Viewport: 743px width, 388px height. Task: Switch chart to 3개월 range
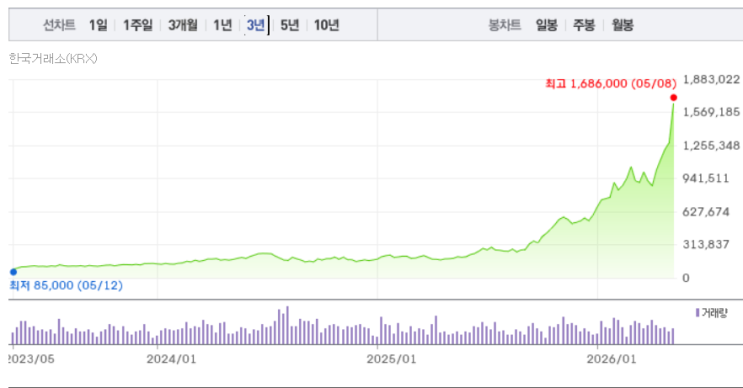[x=183, y=25]
